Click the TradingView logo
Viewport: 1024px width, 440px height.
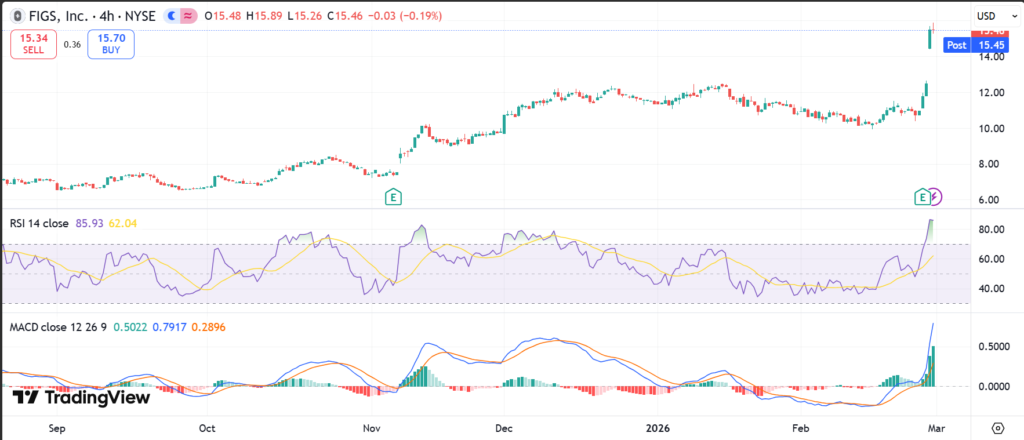coord(81,397)
